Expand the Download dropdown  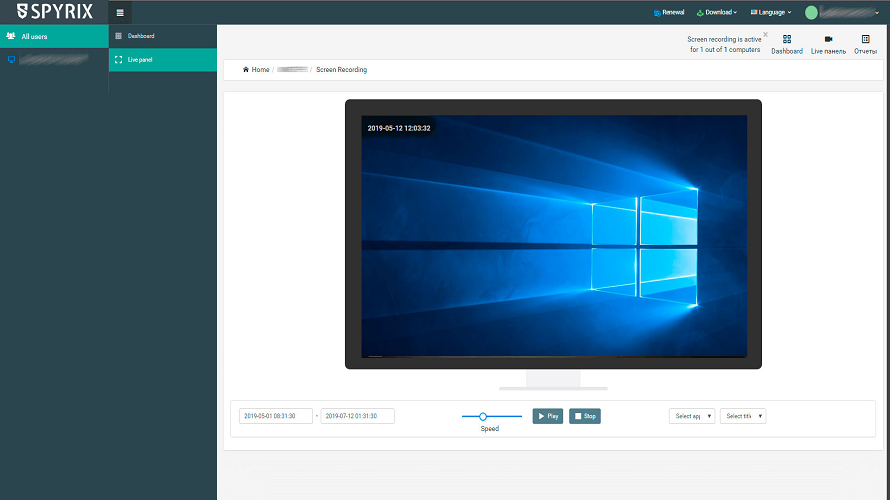[x=716, y=12]
